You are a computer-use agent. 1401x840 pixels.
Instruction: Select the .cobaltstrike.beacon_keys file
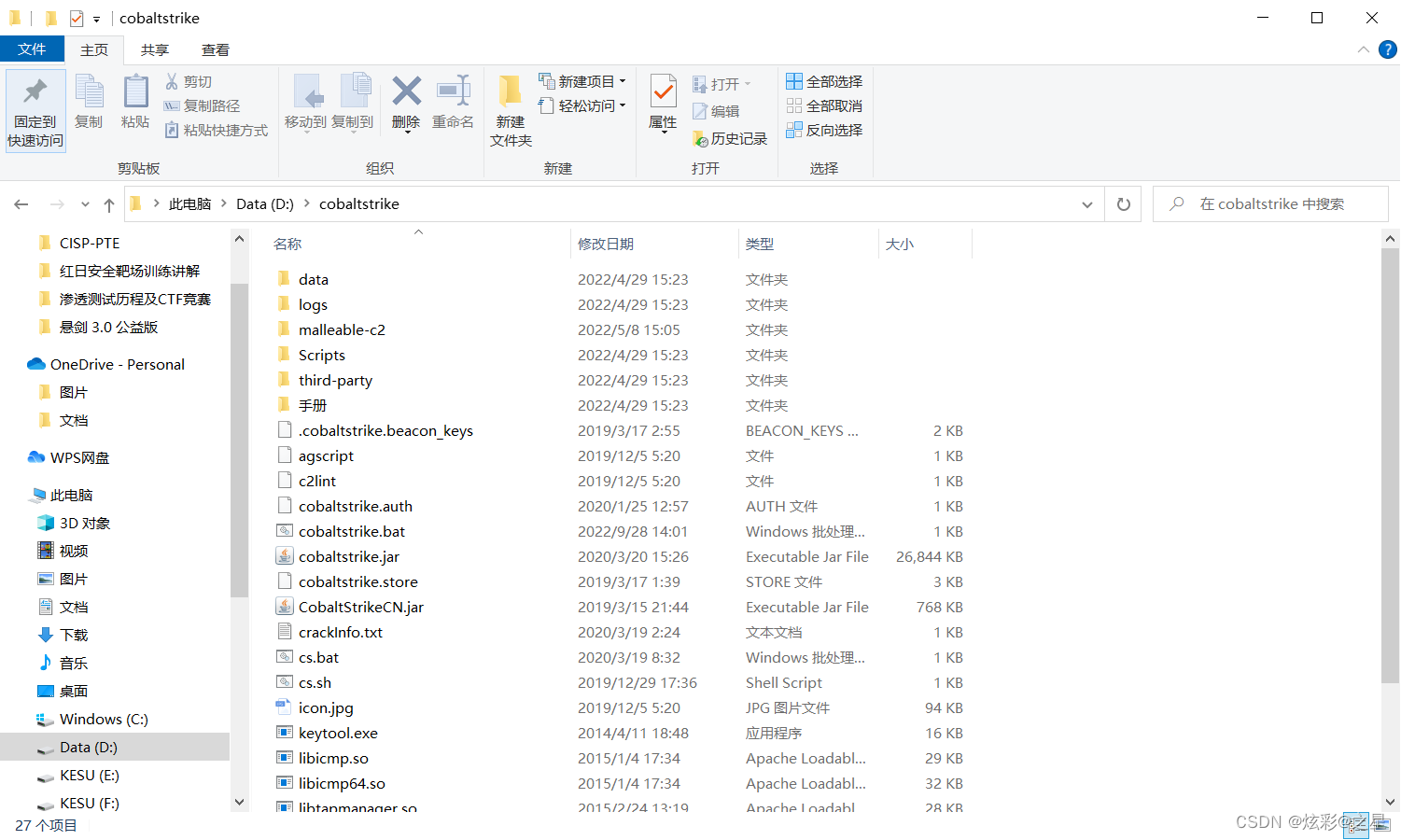385,430
